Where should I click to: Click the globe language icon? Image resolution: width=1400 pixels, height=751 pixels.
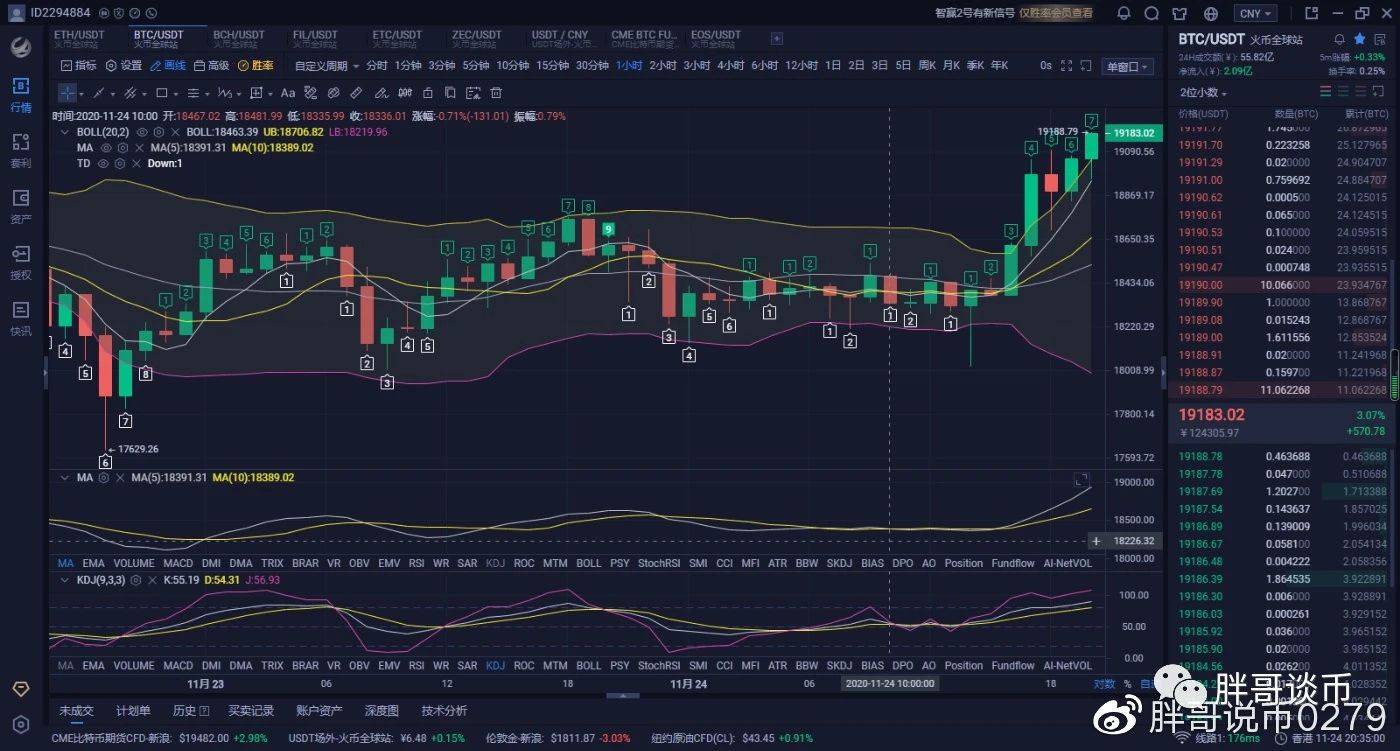coord(1212,14)
